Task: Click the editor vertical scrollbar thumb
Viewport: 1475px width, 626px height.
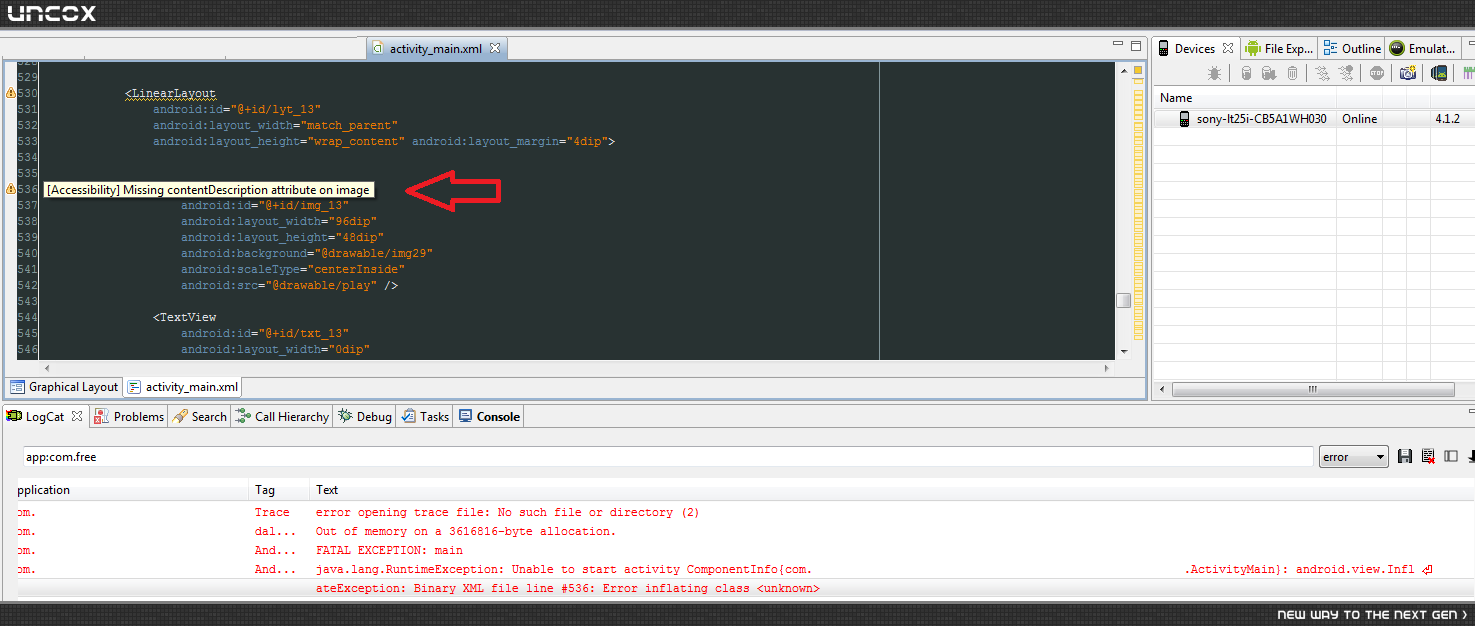Action: [x=1124, y=301]
